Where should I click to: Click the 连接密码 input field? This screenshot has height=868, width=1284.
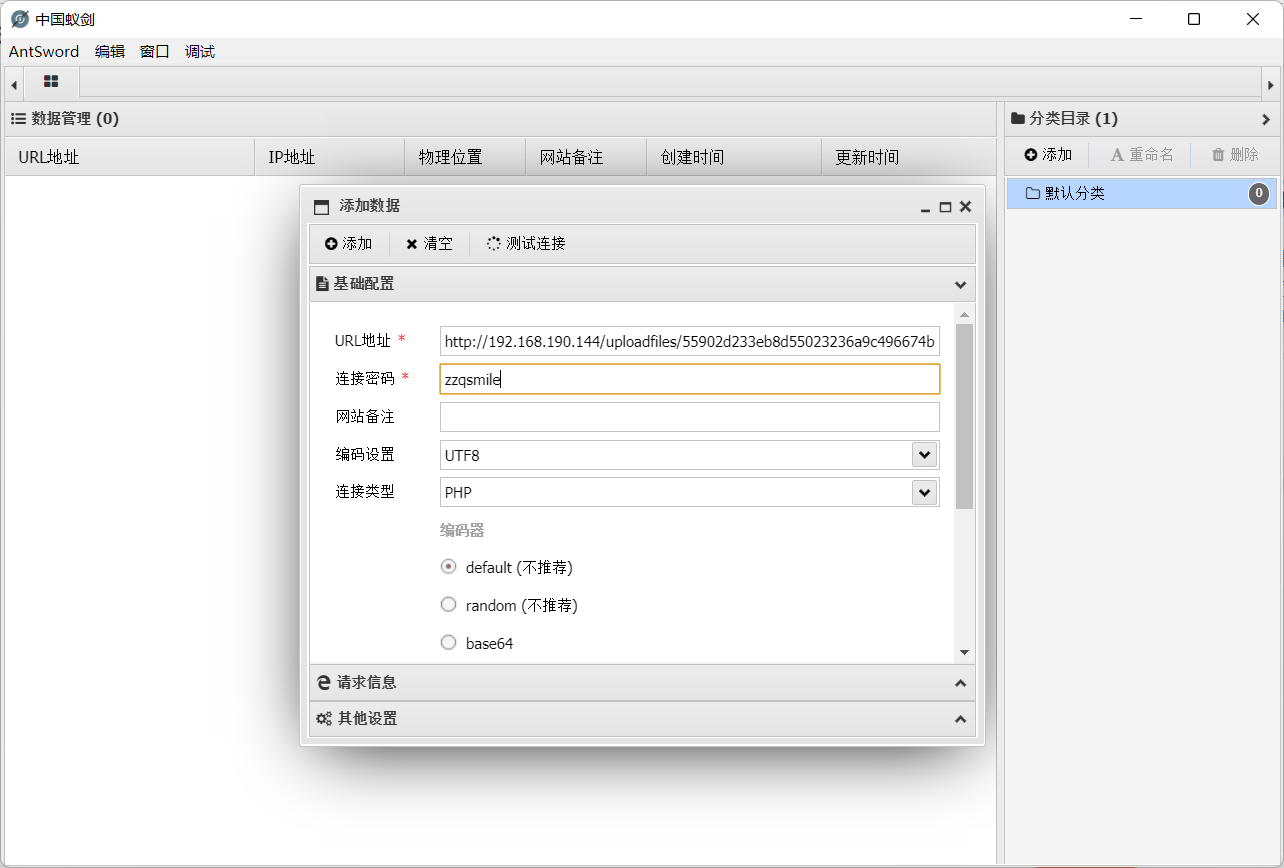(x=690, y=379)
